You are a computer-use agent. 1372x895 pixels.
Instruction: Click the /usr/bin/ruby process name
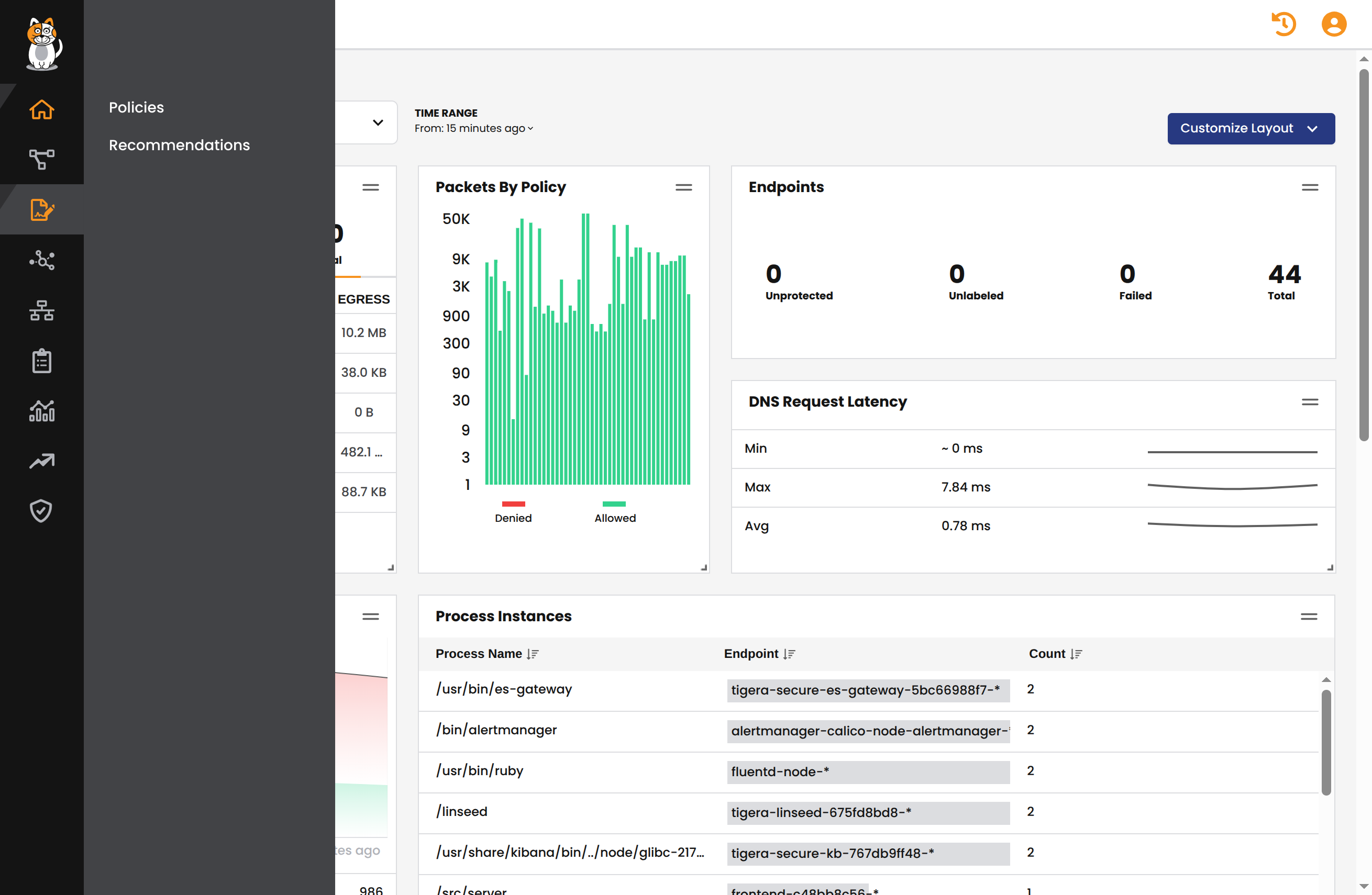click(480, 771)
